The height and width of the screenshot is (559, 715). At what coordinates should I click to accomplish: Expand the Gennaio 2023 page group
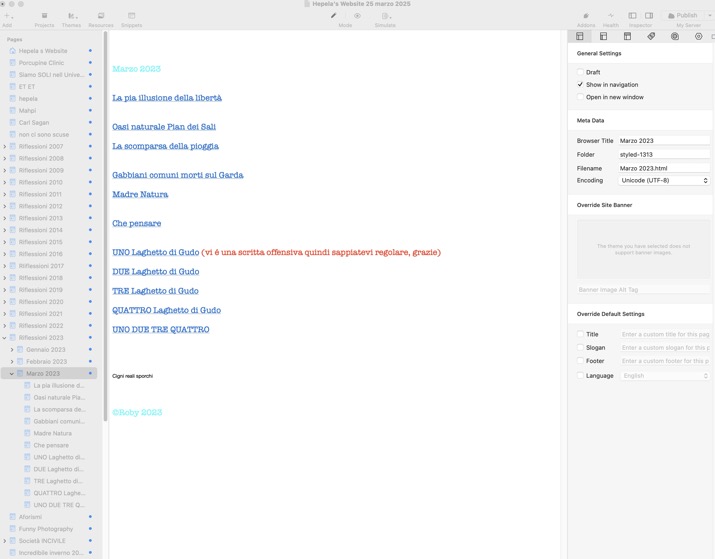pyautogui.click(x=12, y=350)
